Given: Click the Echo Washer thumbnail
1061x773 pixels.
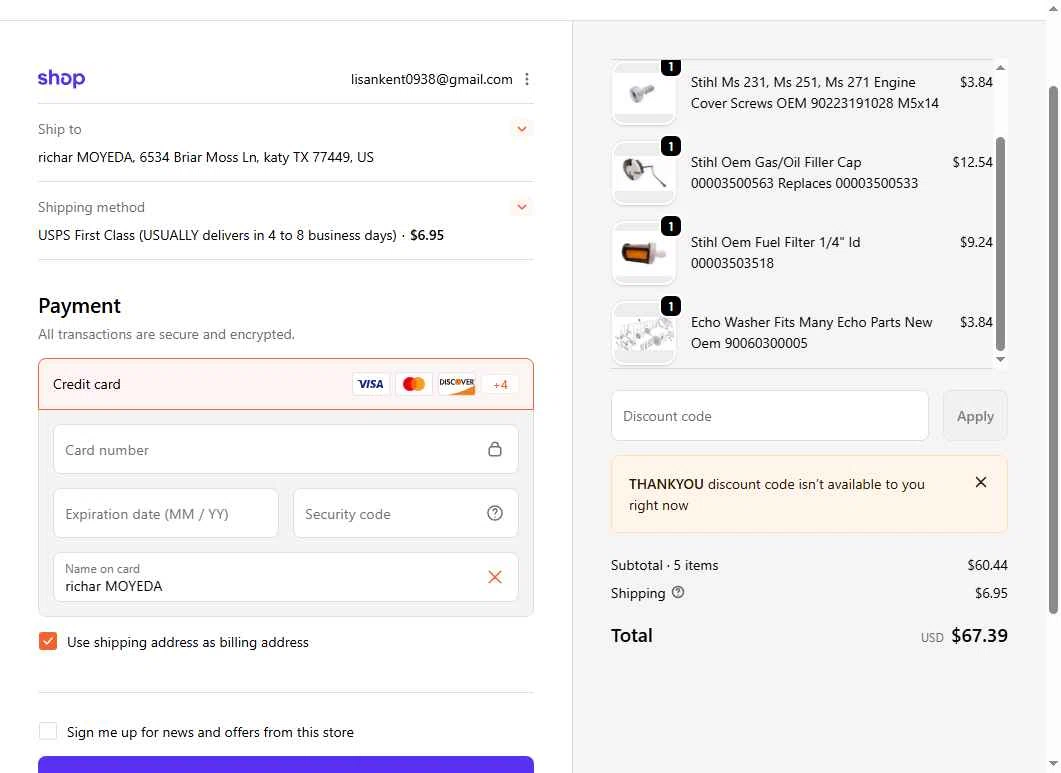Looking at the screenshot, I should [x=644, y=332].
